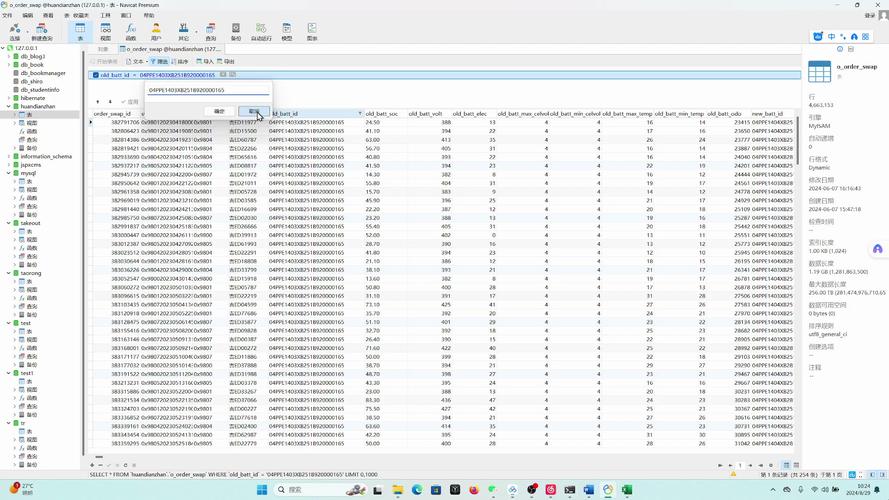Open 自动运行 (Automation) from the toolbar
The height and width of the screenshot is (500, 889).
261,32
